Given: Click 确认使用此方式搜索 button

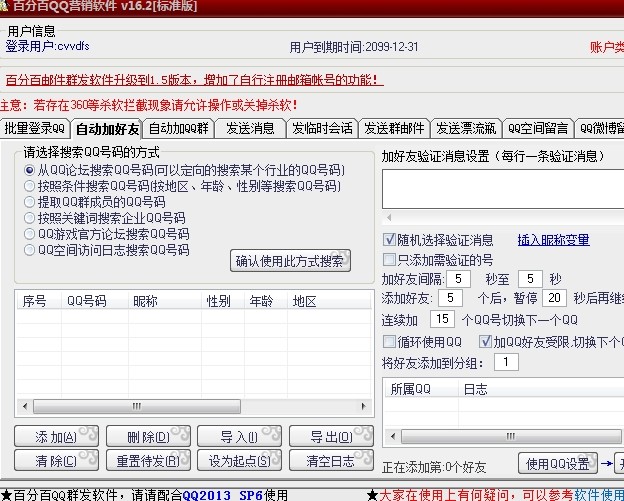Looking at the screenshot, I should (290, 261).
